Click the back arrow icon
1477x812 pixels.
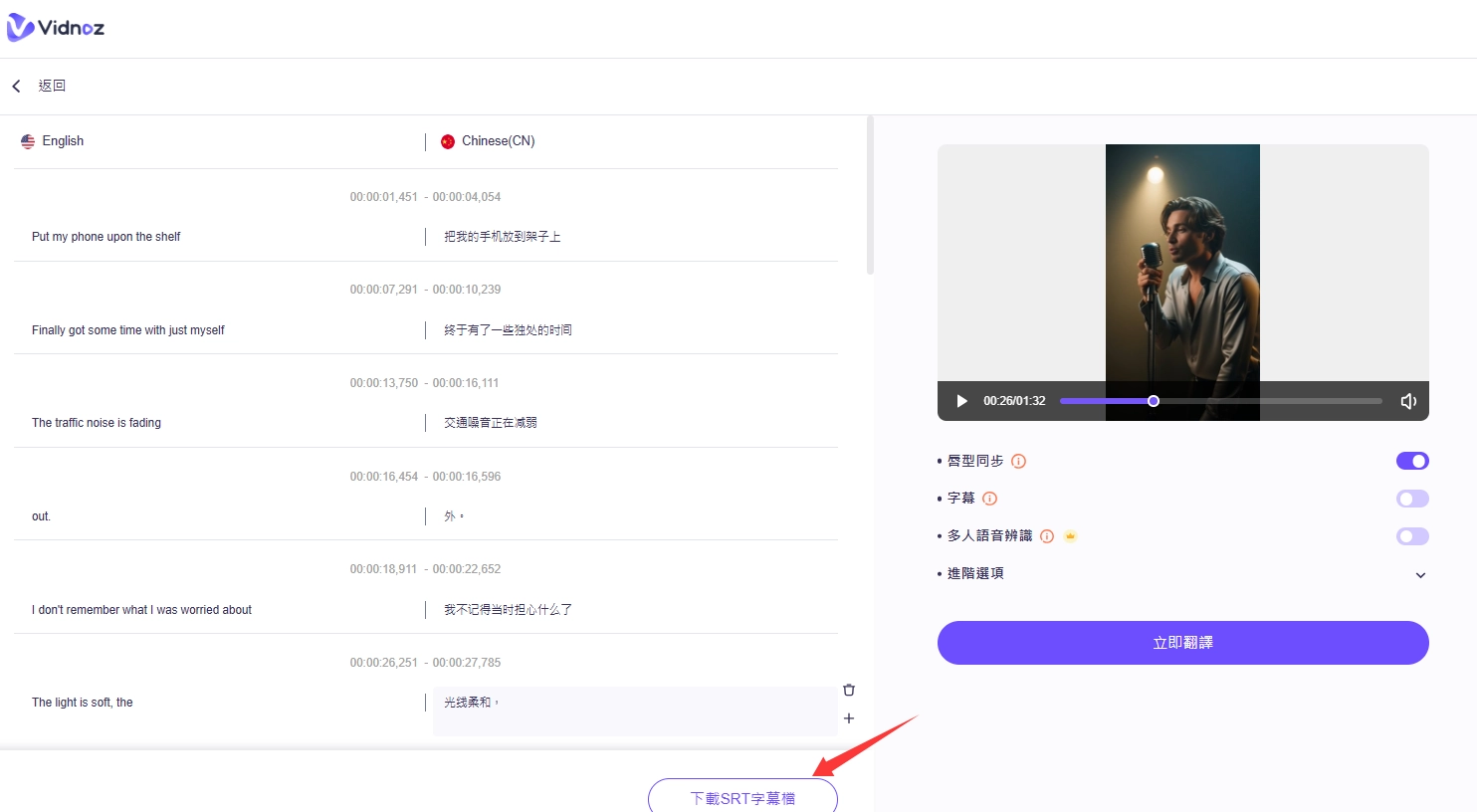tap(17, 87)
